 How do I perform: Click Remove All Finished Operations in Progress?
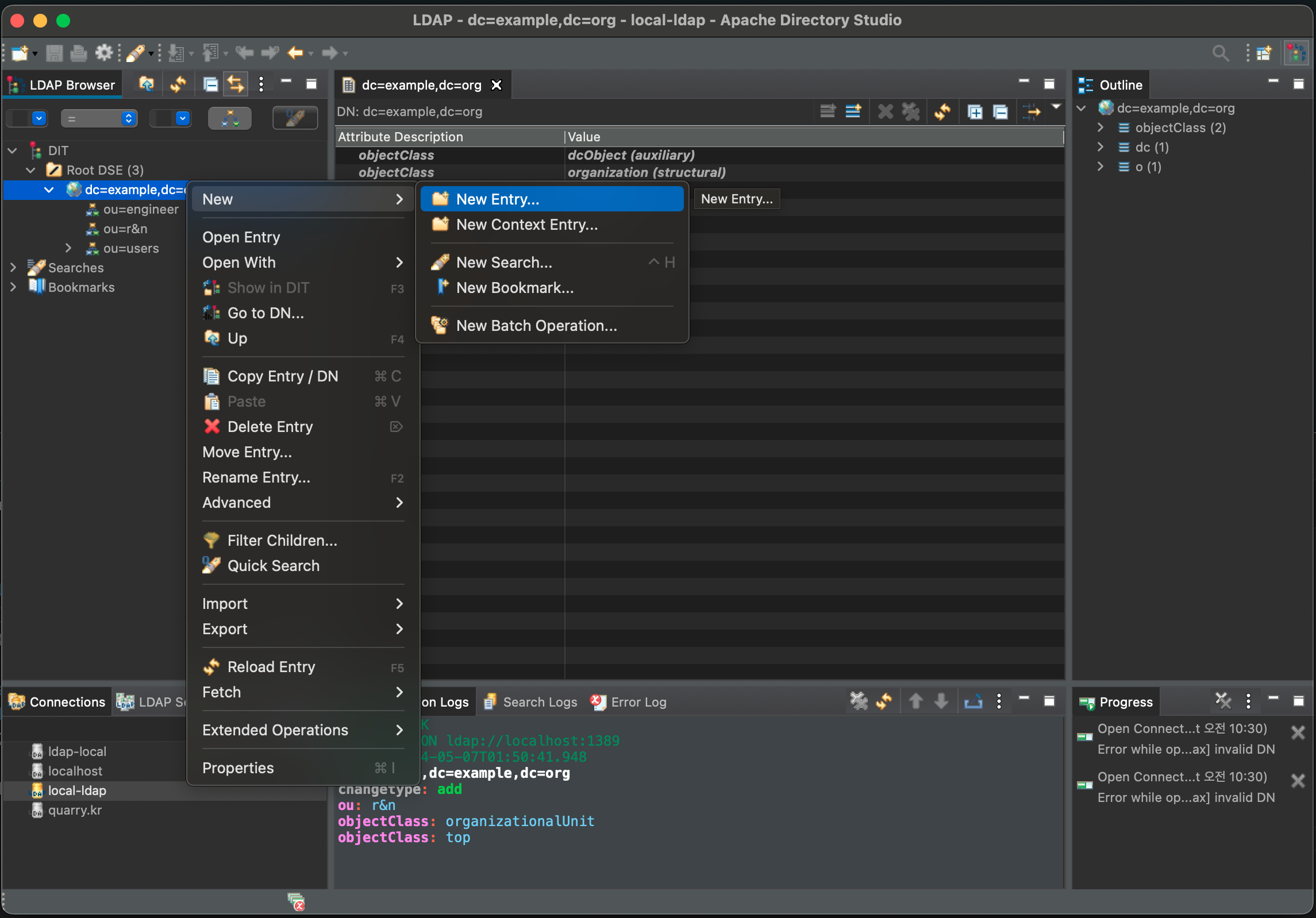pyautogui.click(x=1222, y=701)
